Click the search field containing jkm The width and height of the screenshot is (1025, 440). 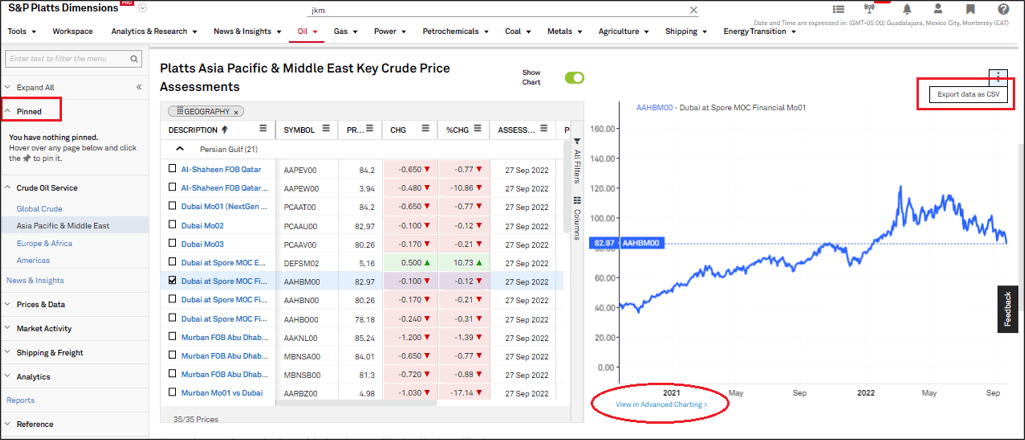(498, 10)
